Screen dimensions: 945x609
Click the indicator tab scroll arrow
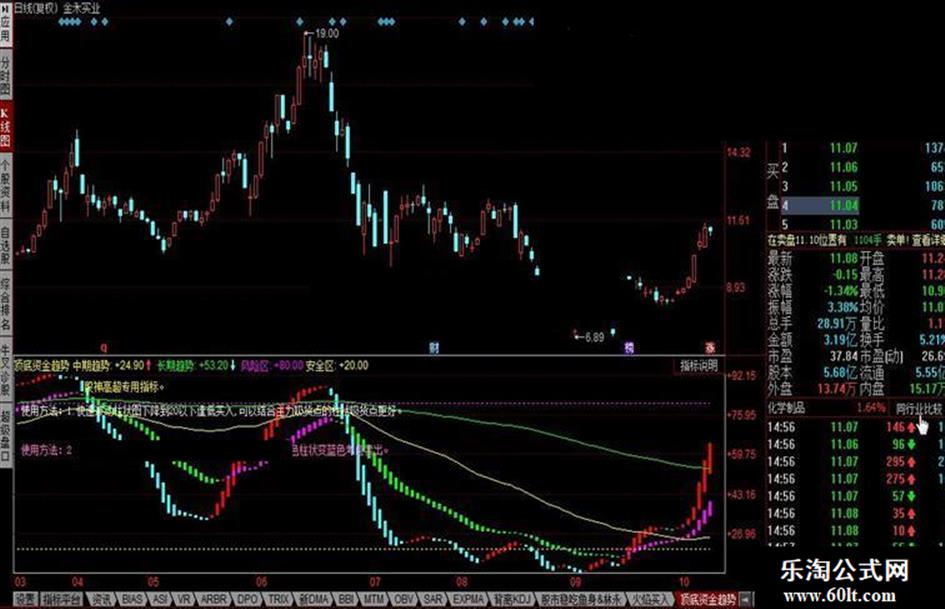[746, 599]
